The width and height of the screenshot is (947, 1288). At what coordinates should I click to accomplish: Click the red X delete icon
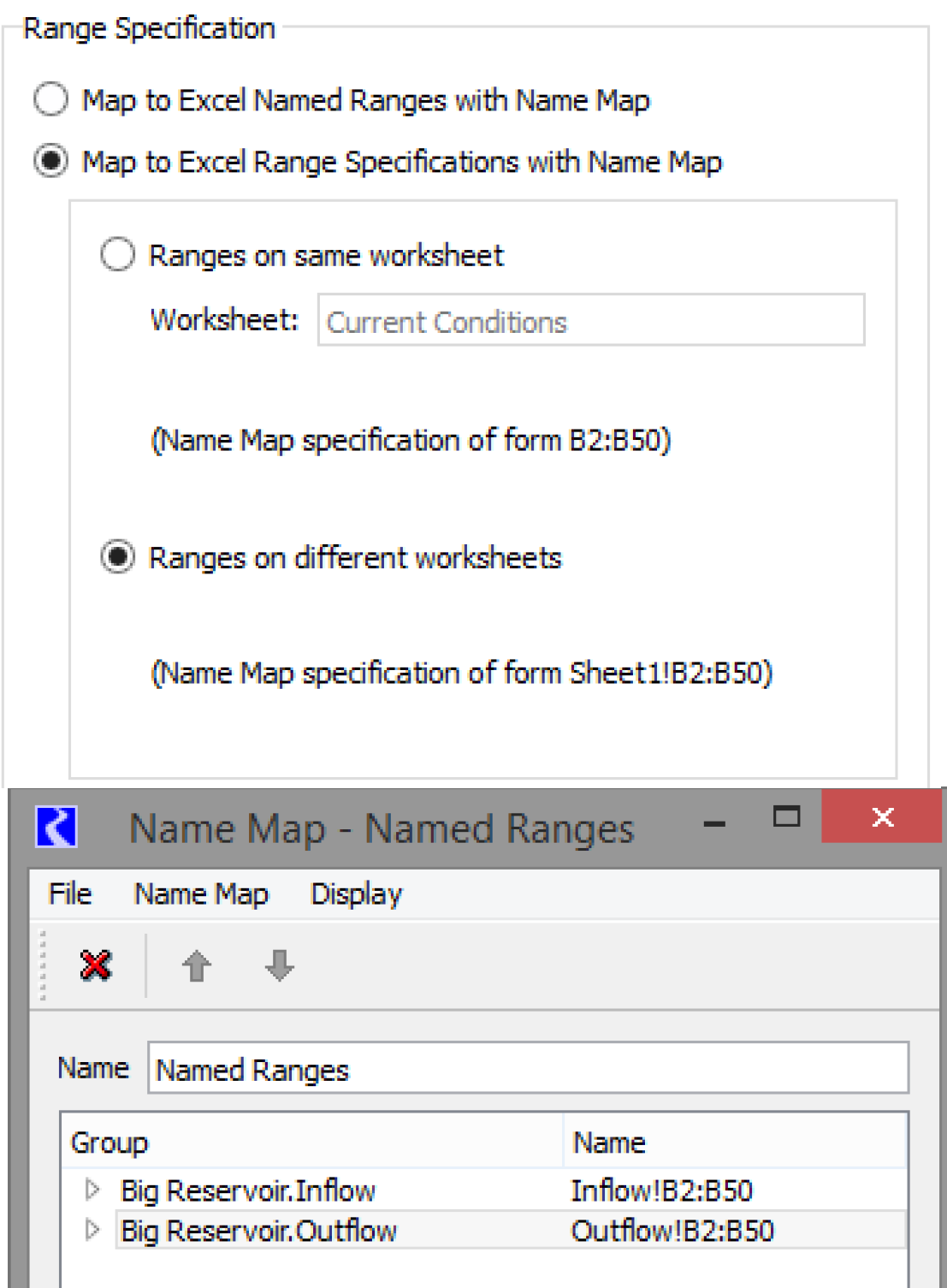click(x=95, y=965)
